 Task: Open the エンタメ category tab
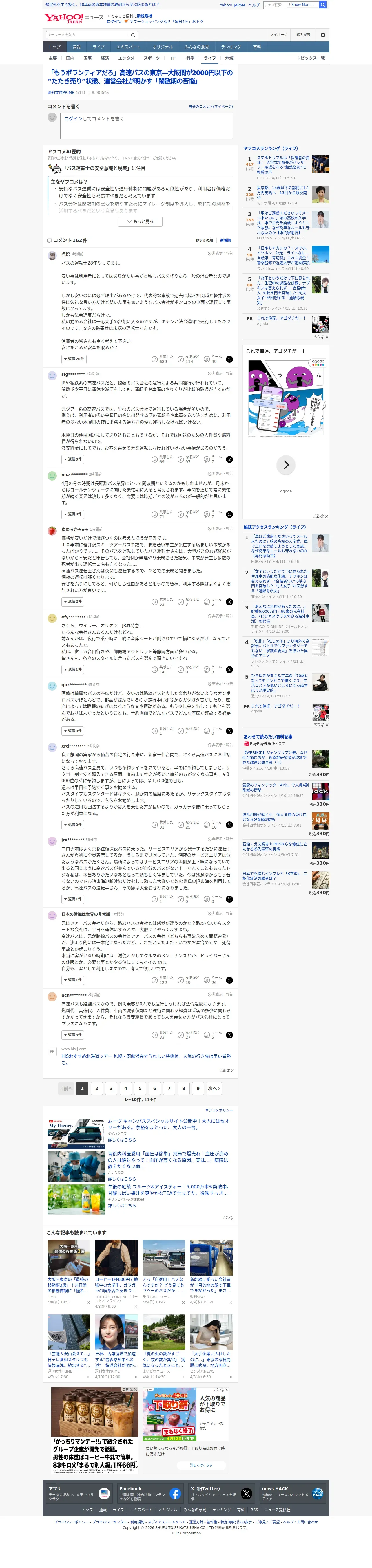click(126, 58)
